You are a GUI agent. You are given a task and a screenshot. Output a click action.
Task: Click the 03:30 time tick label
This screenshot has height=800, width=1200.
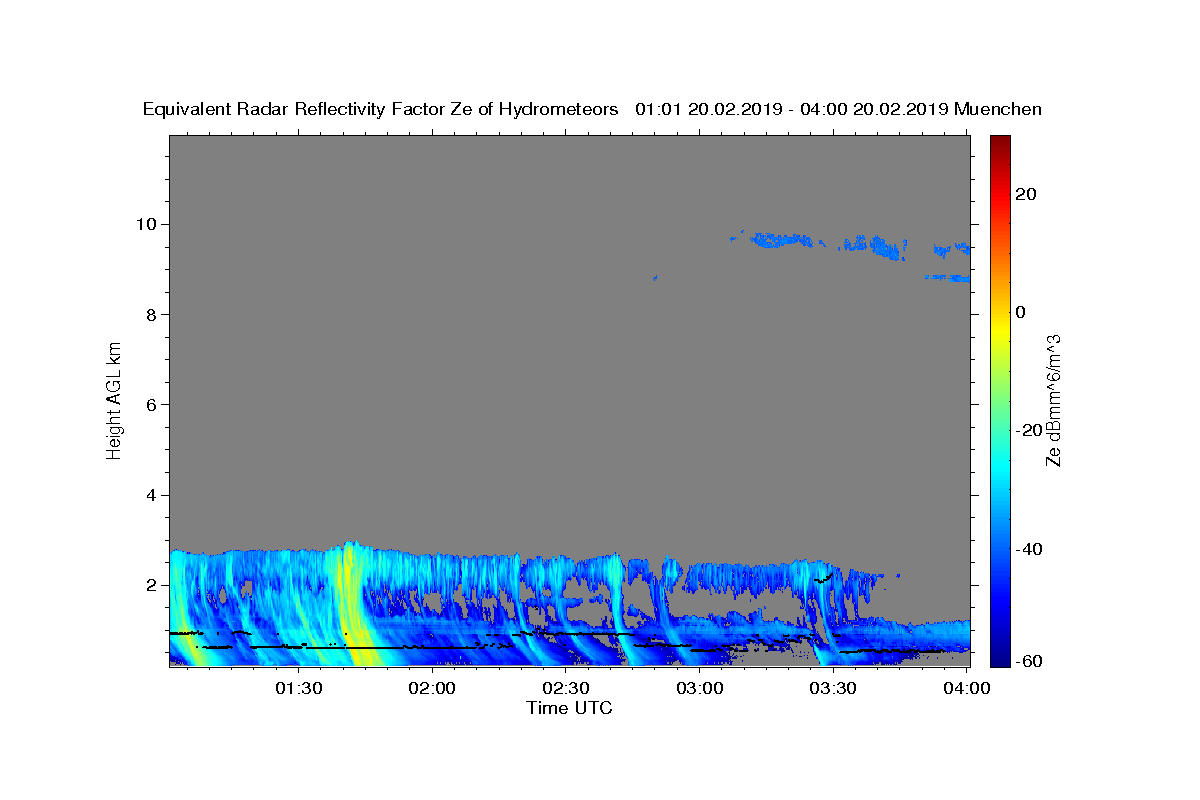click(832, 688)
